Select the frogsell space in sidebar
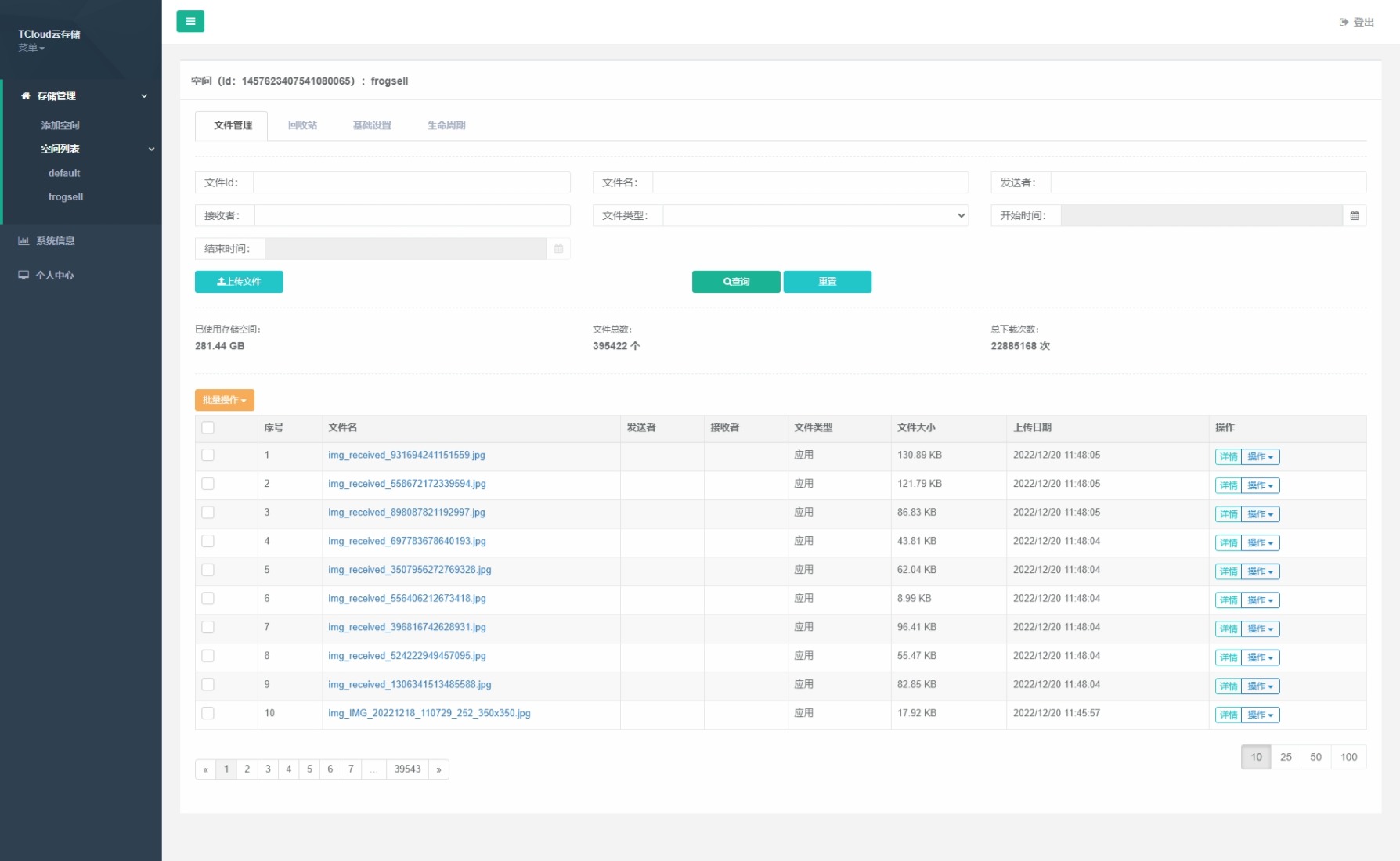This screenshot has height=861, width=1400. tap(66, 196)
